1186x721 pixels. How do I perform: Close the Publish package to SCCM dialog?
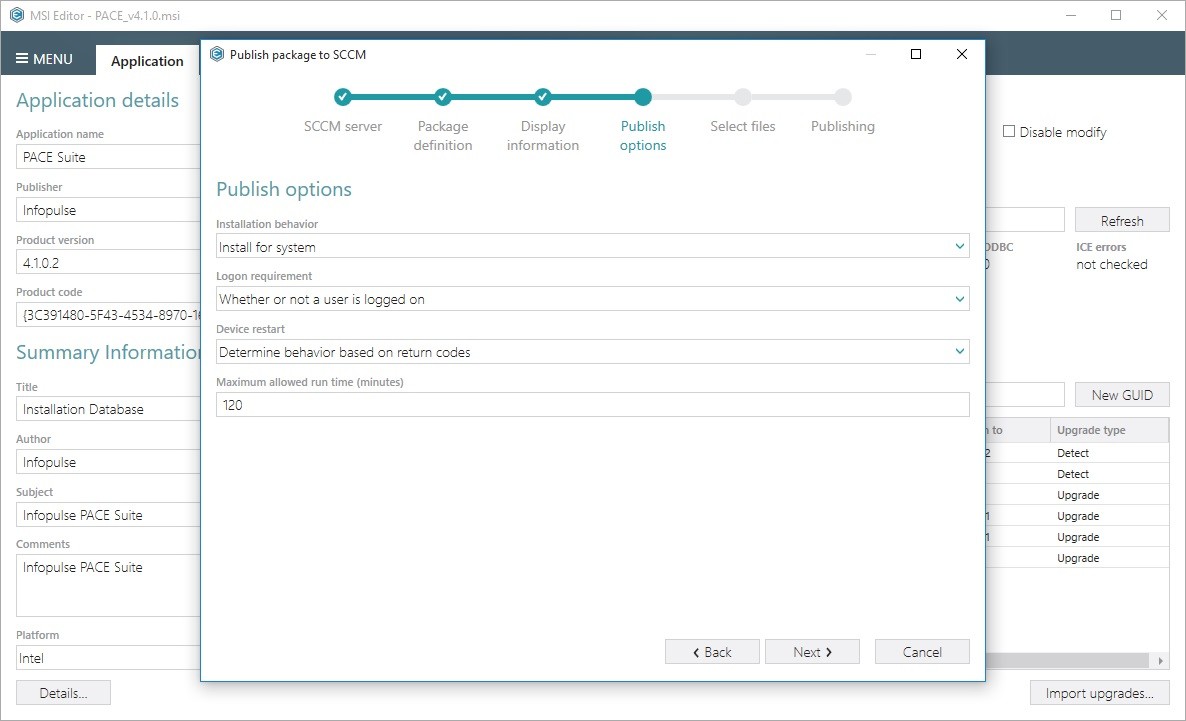(962, 54)
